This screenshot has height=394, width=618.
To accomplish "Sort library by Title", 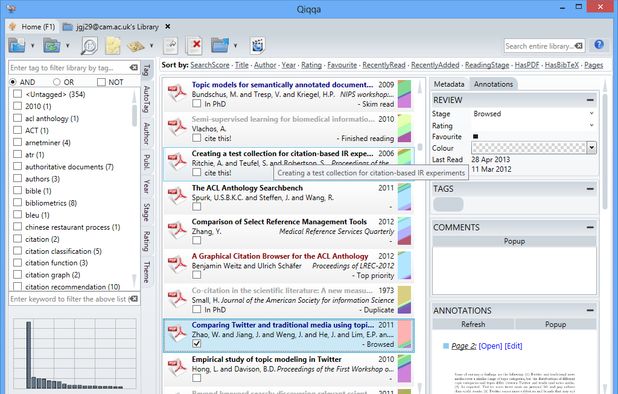I will coord(242,65).
